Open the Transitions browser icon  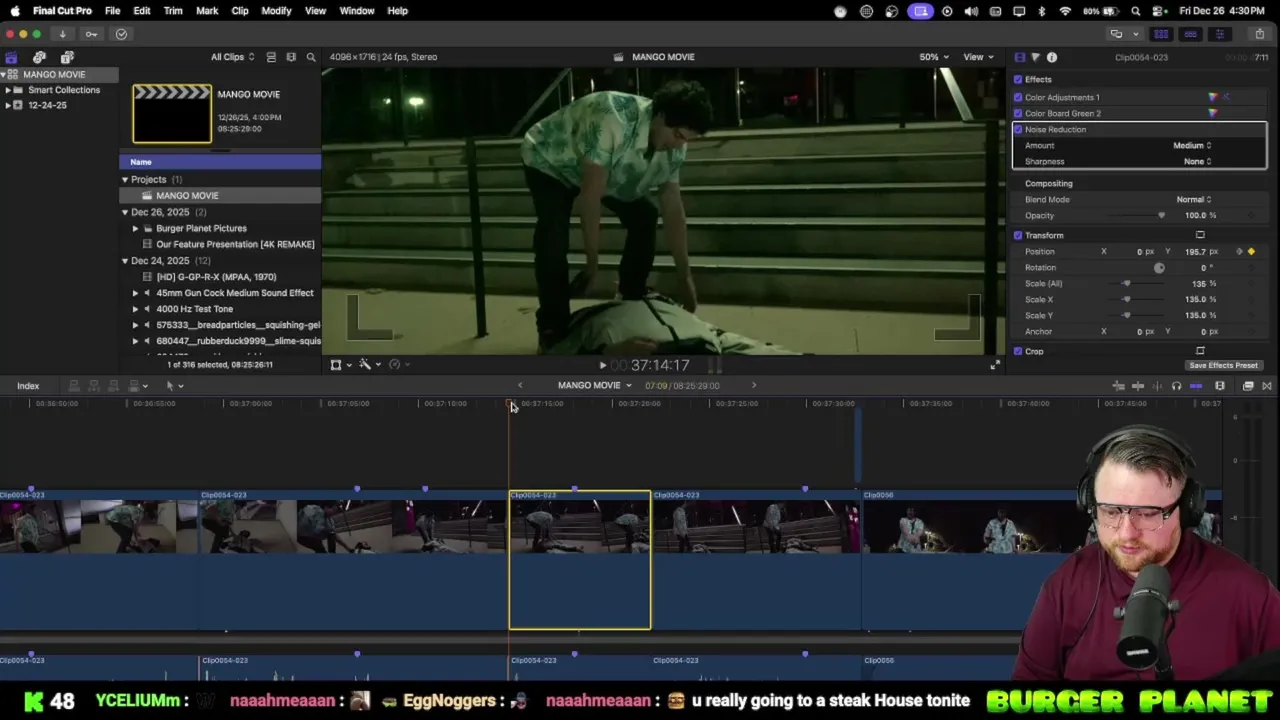click(1267, 386)
